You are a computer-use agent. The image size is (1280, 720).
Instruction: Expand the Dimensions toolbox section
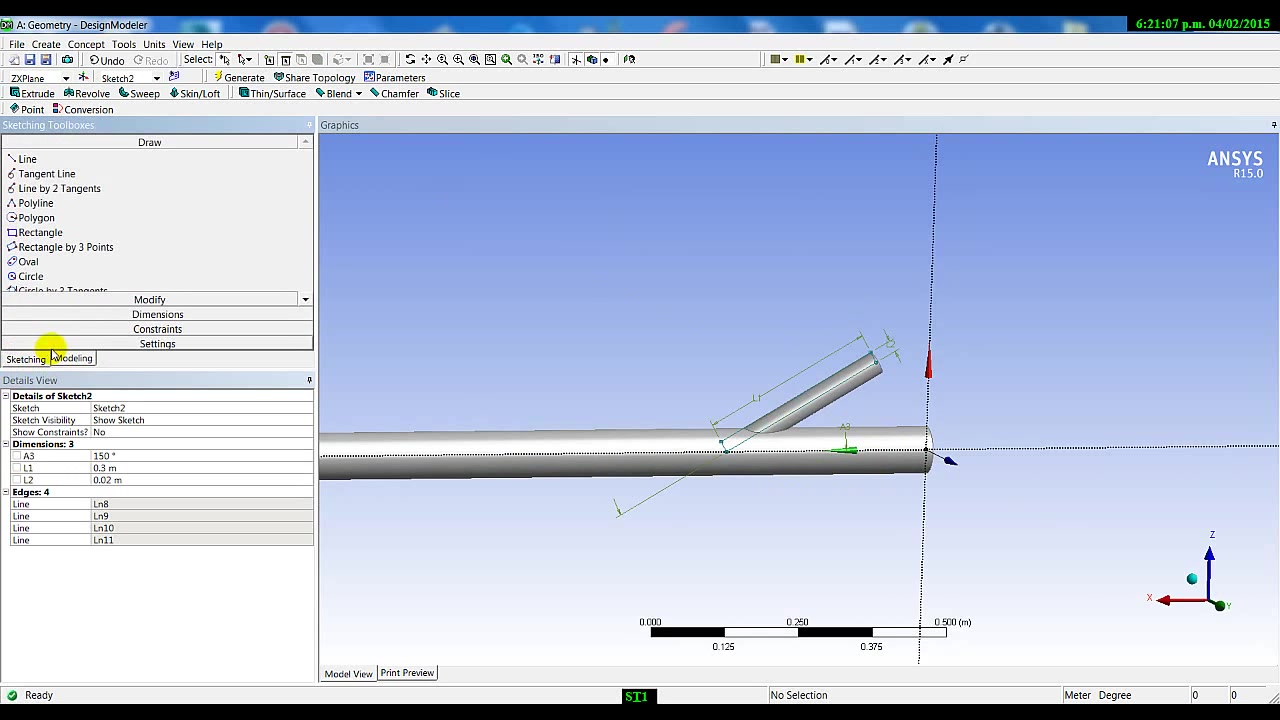click(157, 314)
